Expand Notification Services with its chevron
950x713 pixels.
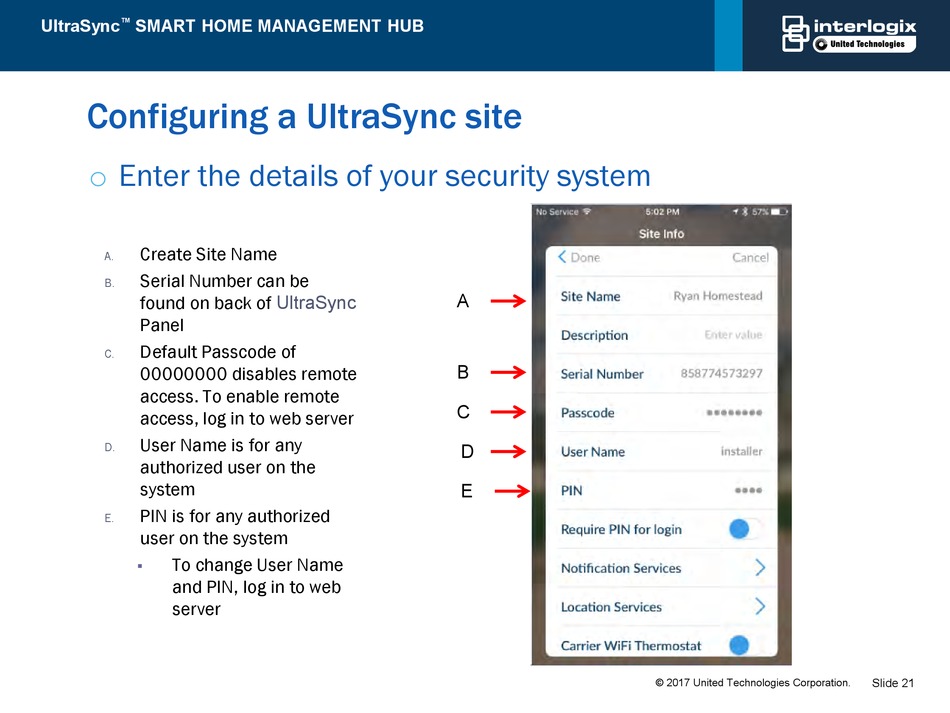point(760,568)
